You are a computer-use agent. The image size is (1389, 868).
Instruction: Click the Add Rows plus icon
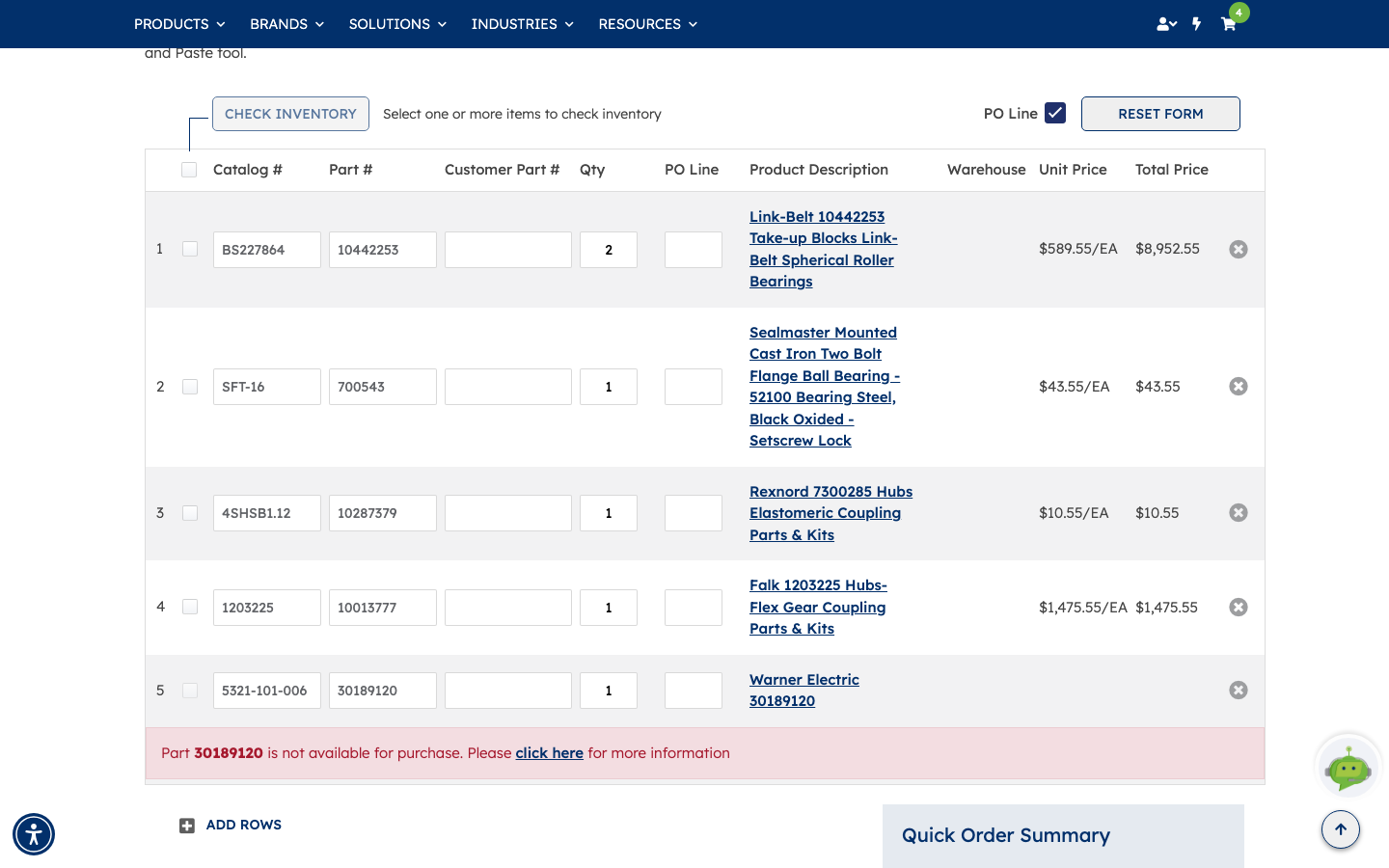point(187,826)
